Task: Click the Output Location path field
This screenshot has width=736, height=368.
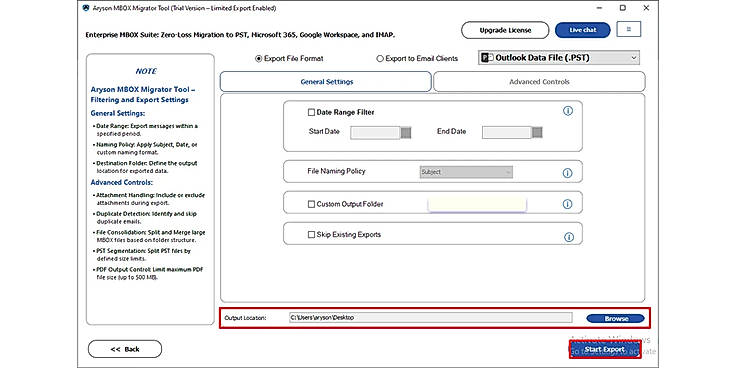Action: pyautogui.click(x=430, y=318)
